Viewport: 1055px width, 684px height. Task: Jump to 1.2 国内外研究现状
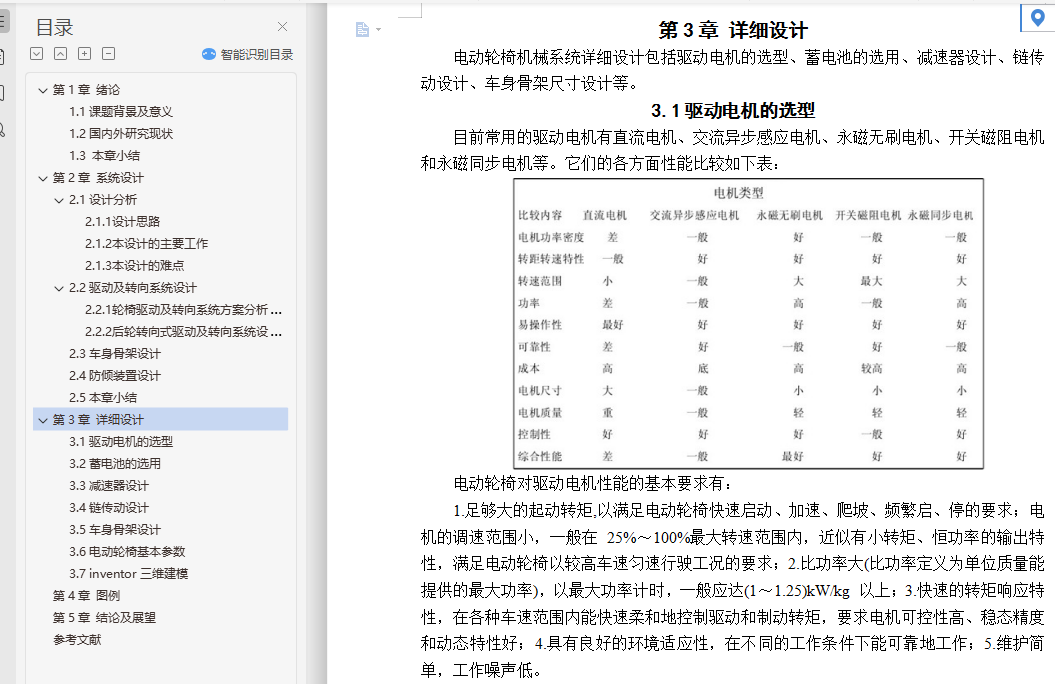tap(121, 134)
